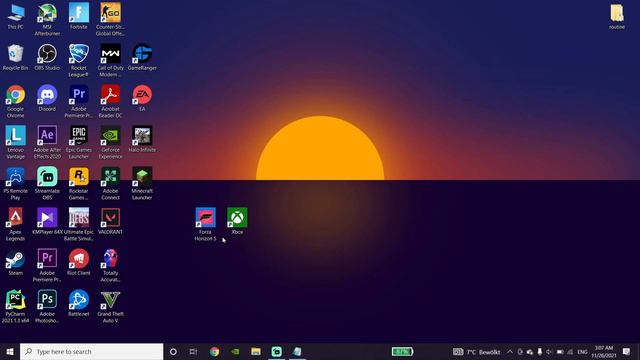
Task: Select the Apex Legends shortcut
Action: click(16, 224)
